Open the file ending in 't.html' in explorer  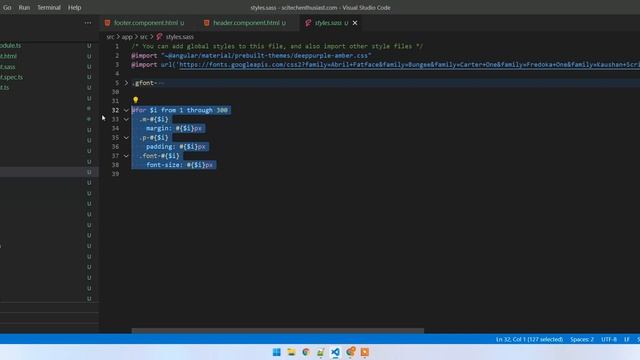click(9, 56)
